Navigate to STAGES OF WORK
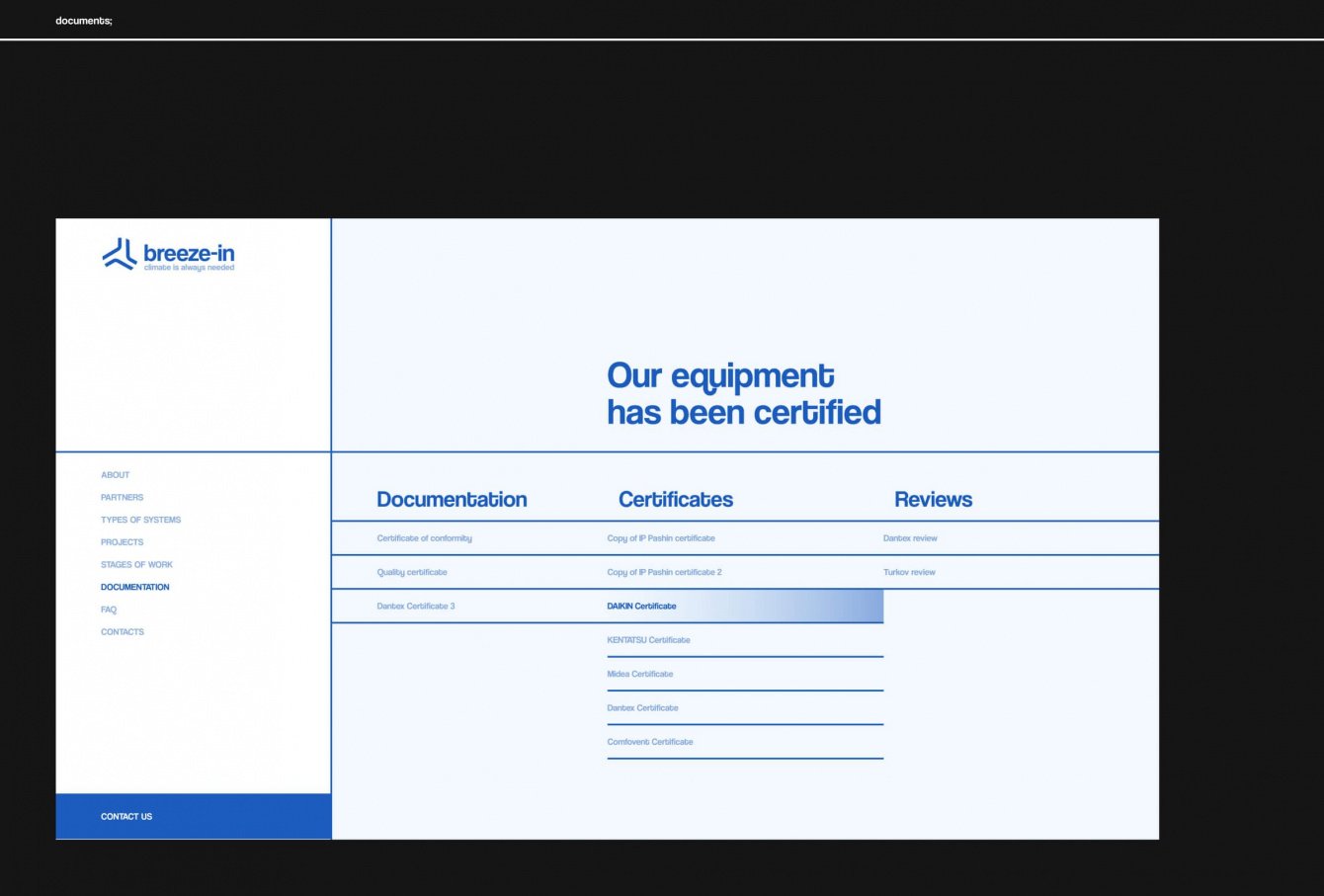 [x=136, y=565]
